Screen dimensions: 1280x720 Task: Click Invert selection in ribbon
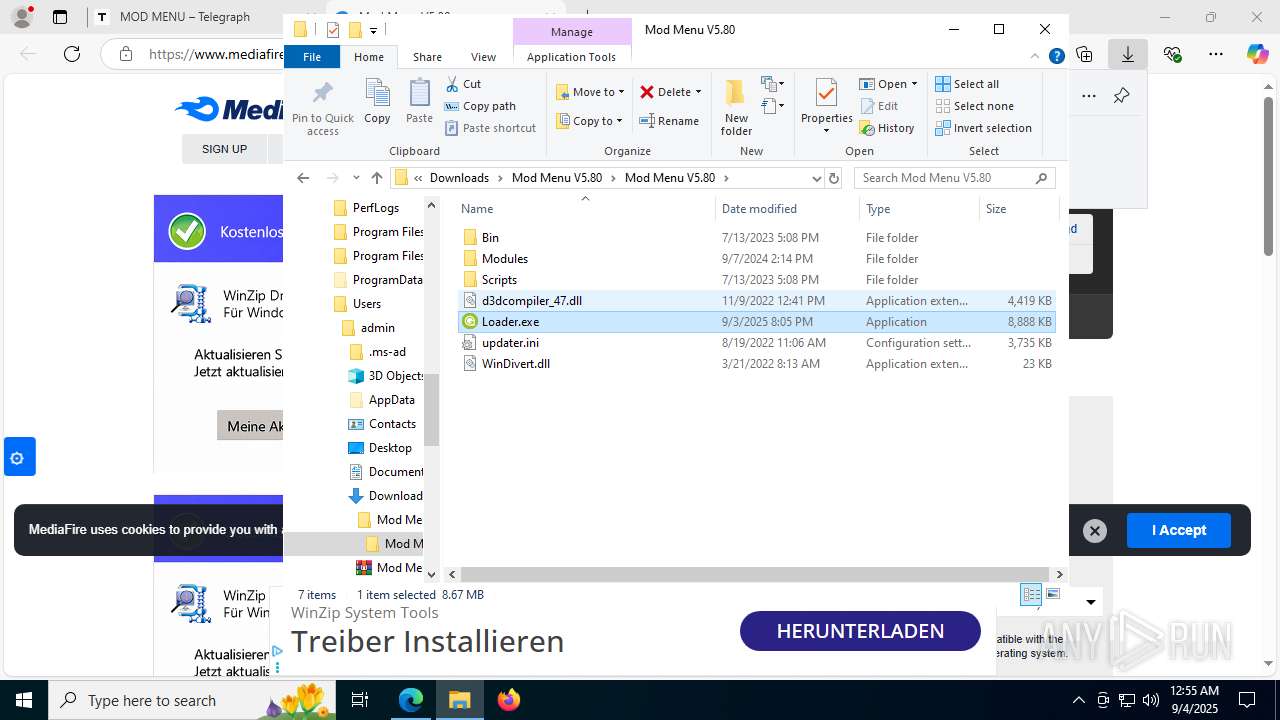[x=984, y=128]
